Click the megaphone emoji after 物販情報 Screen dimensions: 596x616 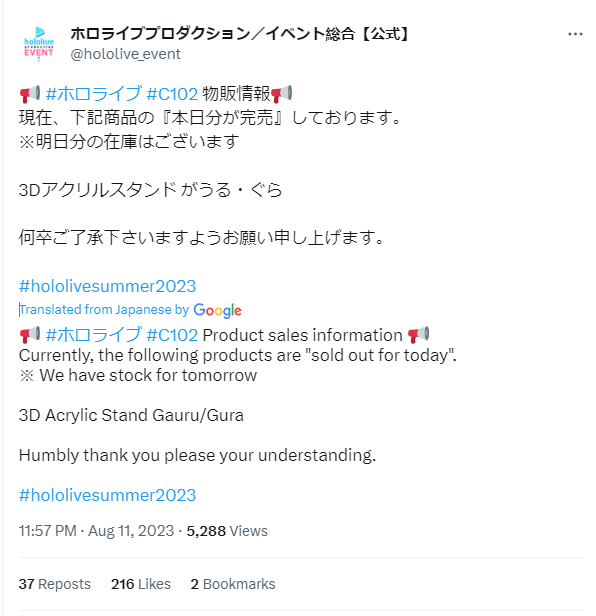click(x=281, y=94)
